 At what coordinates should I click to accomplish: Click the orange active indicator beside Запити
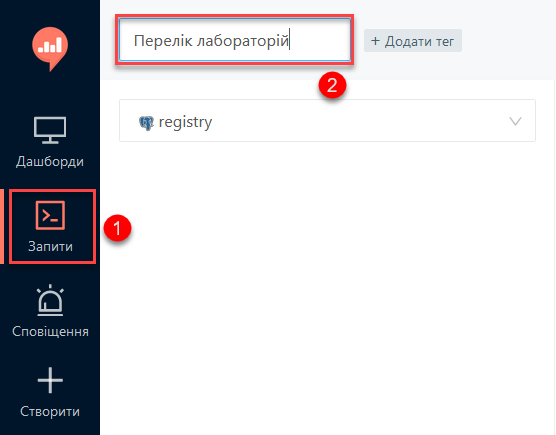point(2,227)
